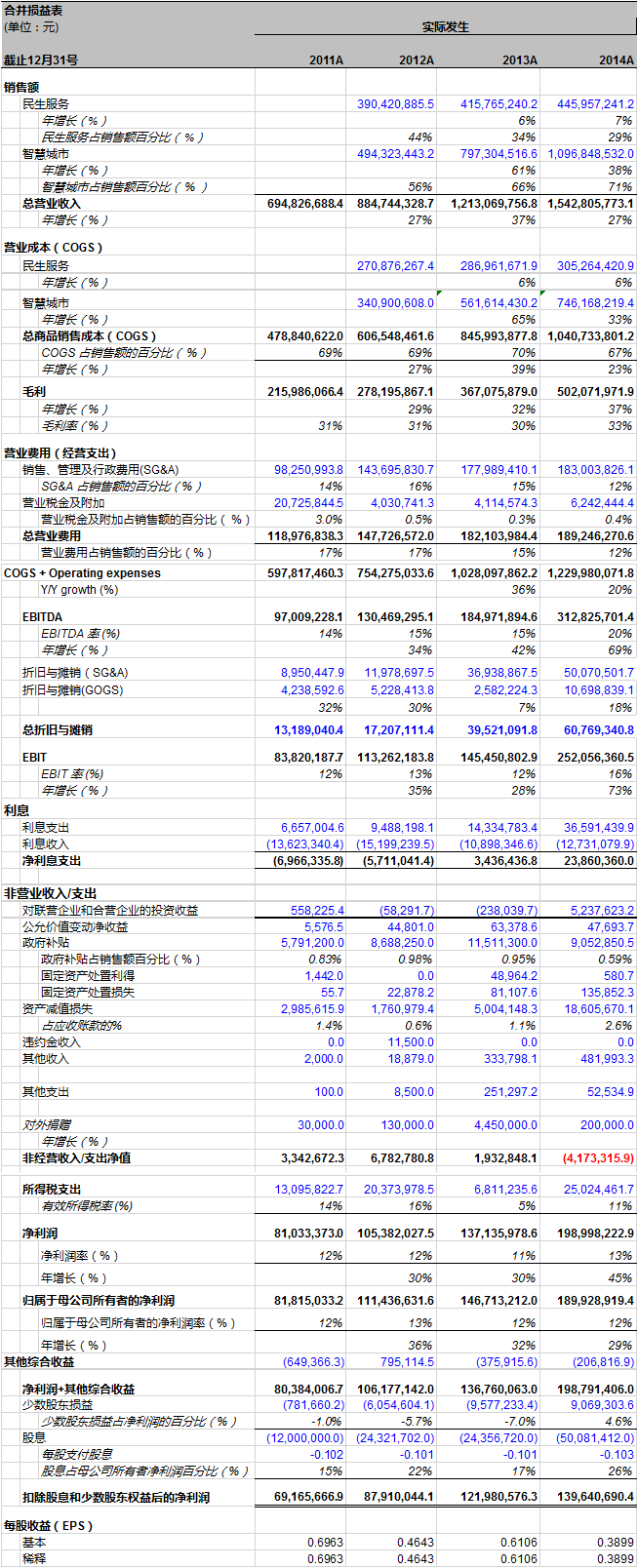
Task: Select the 少数股东损益 row label
Action: (x=58, y=1405)
